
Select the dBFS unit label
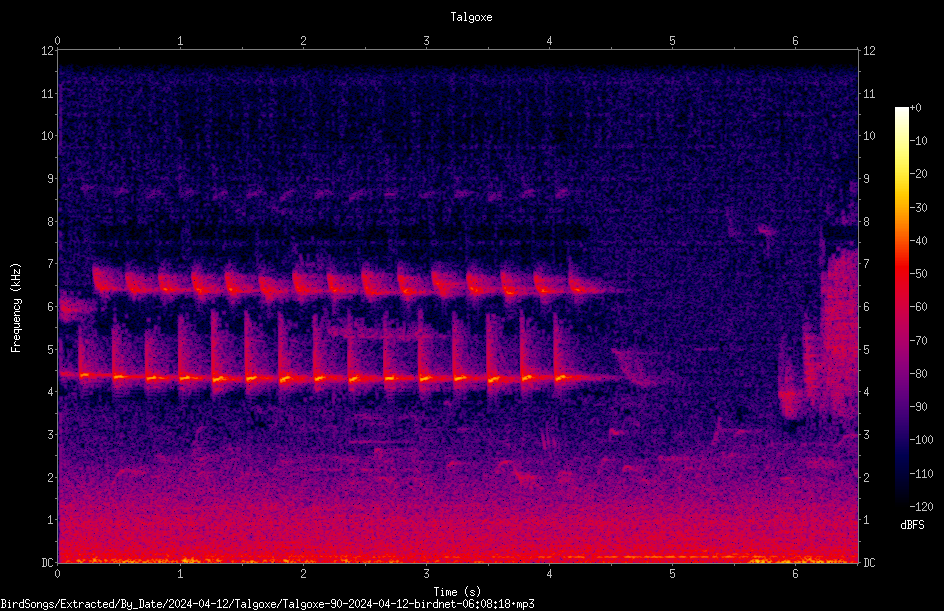pos(912,525)
